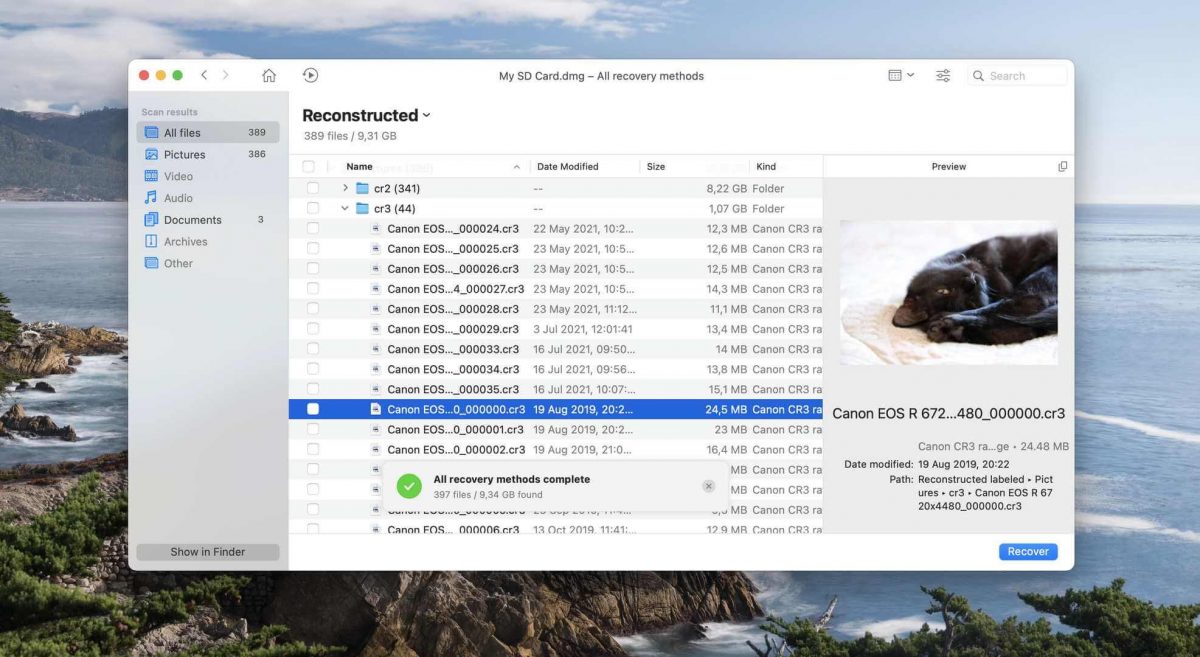Click the Show in Finder button
The image size is (1200, 657).
208,552
